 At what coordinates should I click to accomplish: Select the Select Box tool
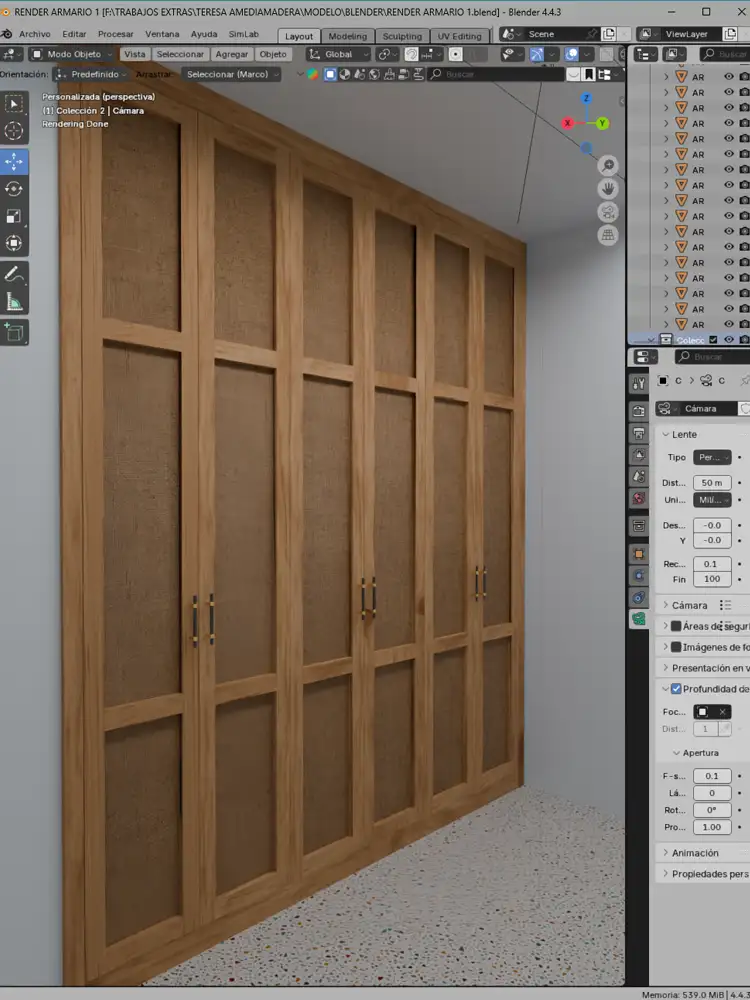(x=13, y=103)
